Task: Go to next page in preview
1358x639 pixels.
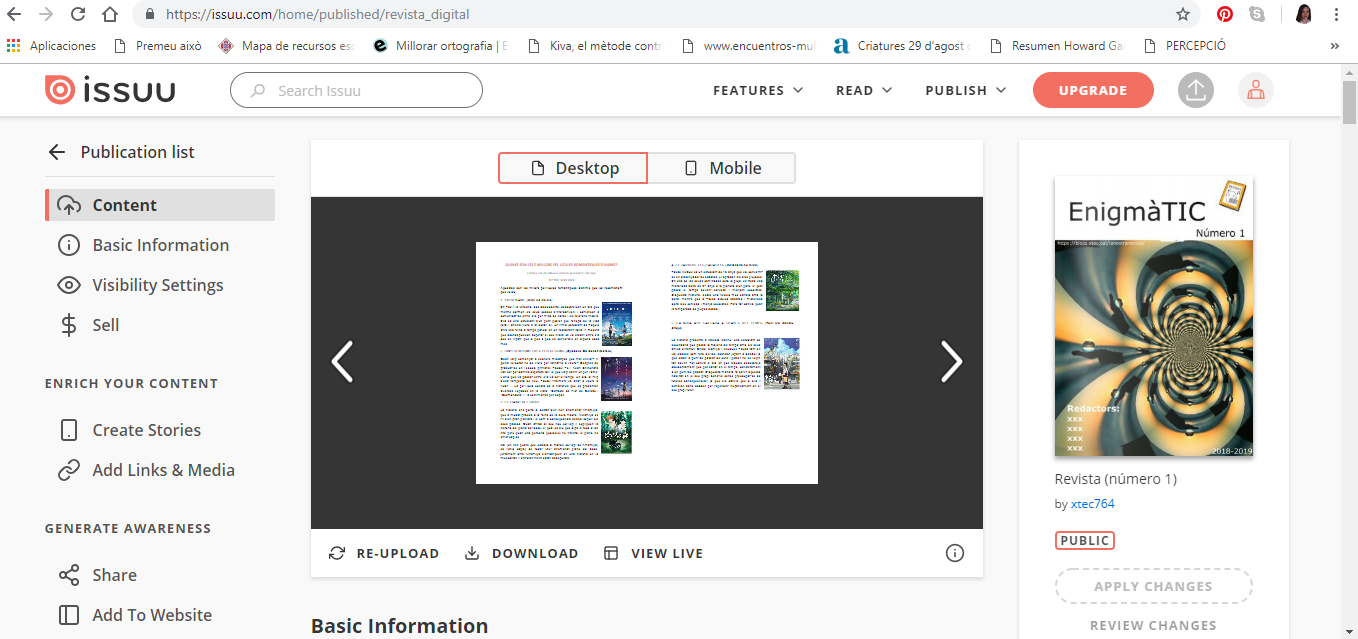Action: (950, 362)
